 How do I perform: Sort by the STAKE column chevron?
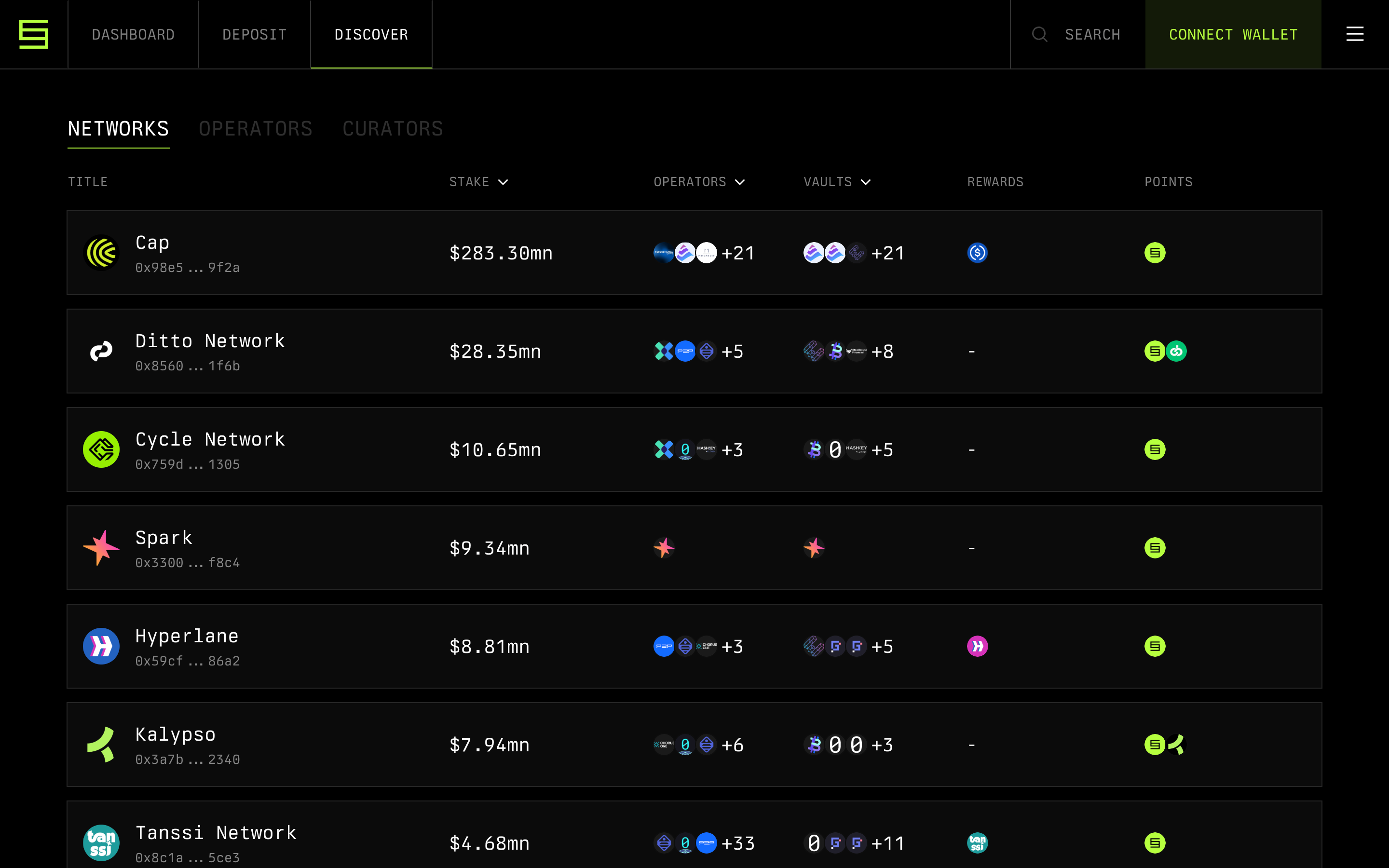point(503,182)
